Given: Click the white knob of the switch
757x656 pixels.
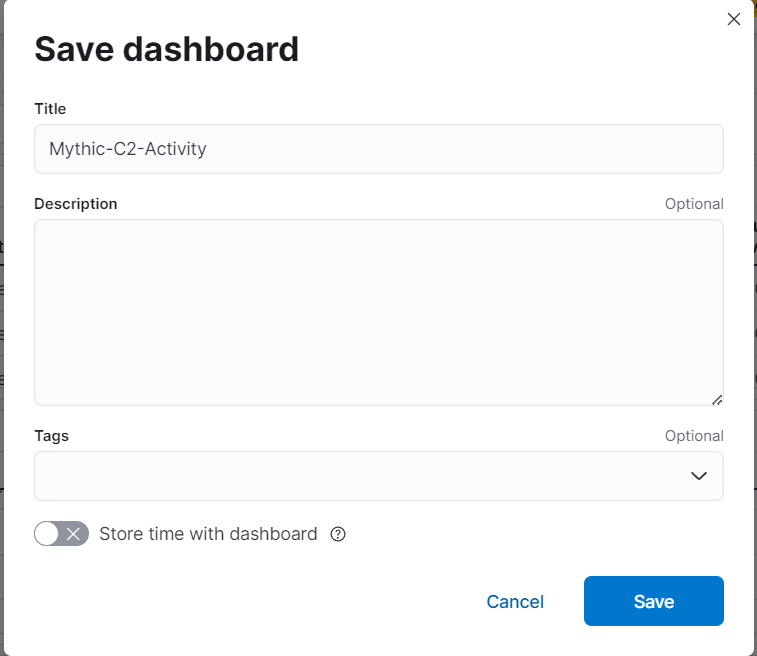Looking at the screenshot, I should pyautogui.click(x=46, y=533).
